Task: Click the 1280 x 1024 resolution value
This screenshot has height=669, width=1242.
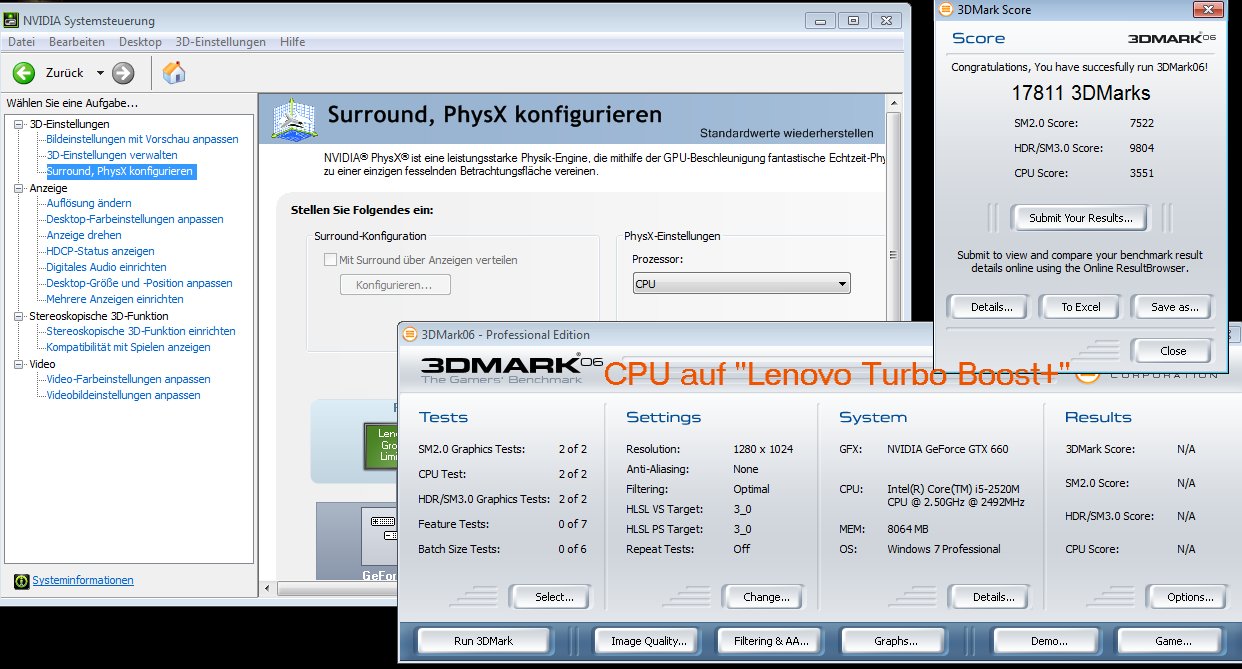Action: point(763,449)
